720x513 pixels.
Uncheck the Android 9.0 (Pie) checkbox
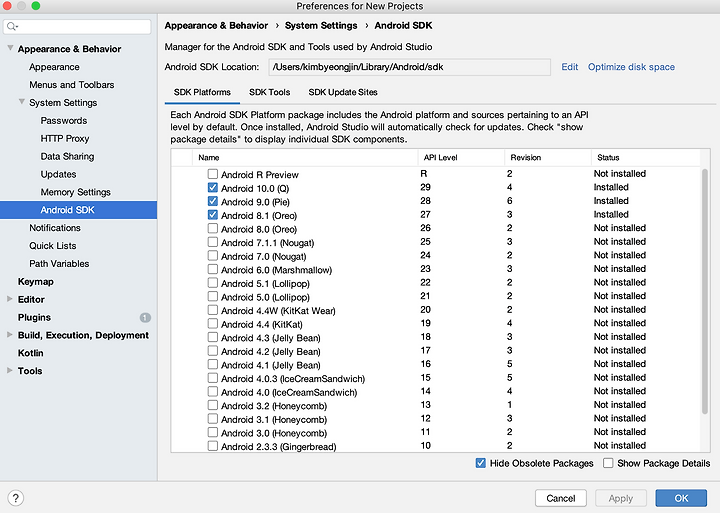[x=213, y=201]
